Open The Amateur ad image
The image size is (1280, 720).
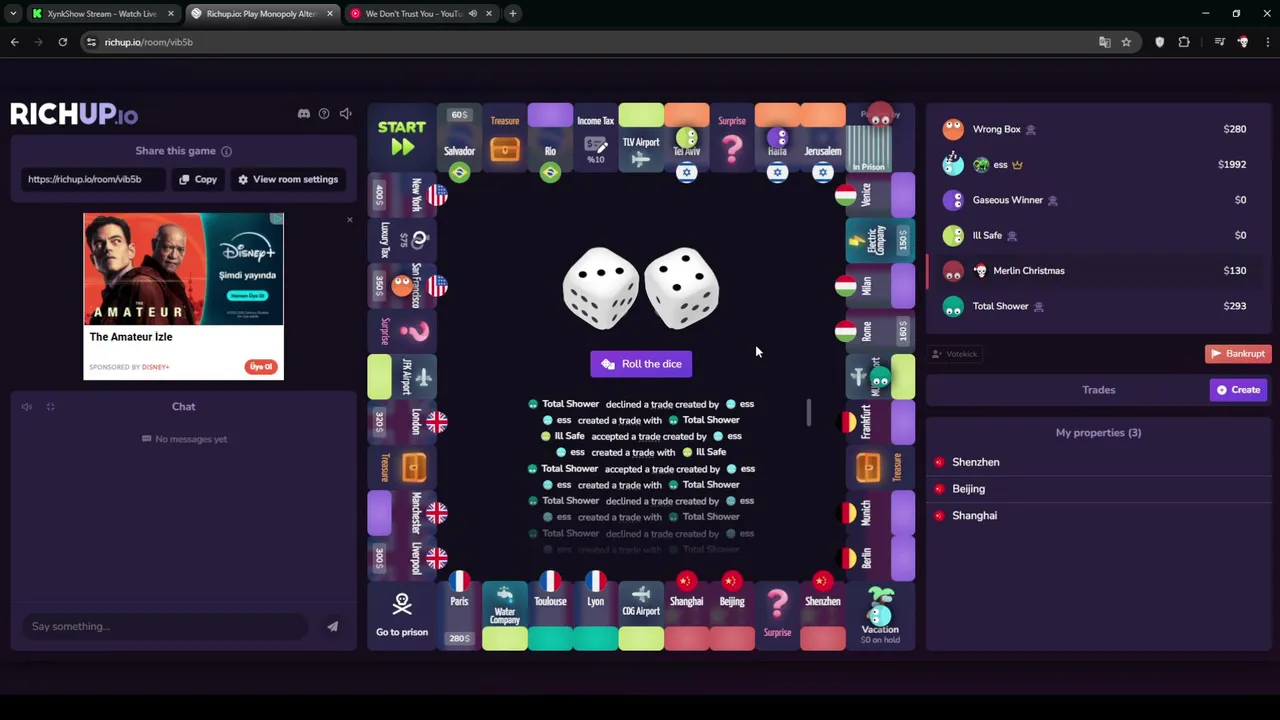point(183,268)
